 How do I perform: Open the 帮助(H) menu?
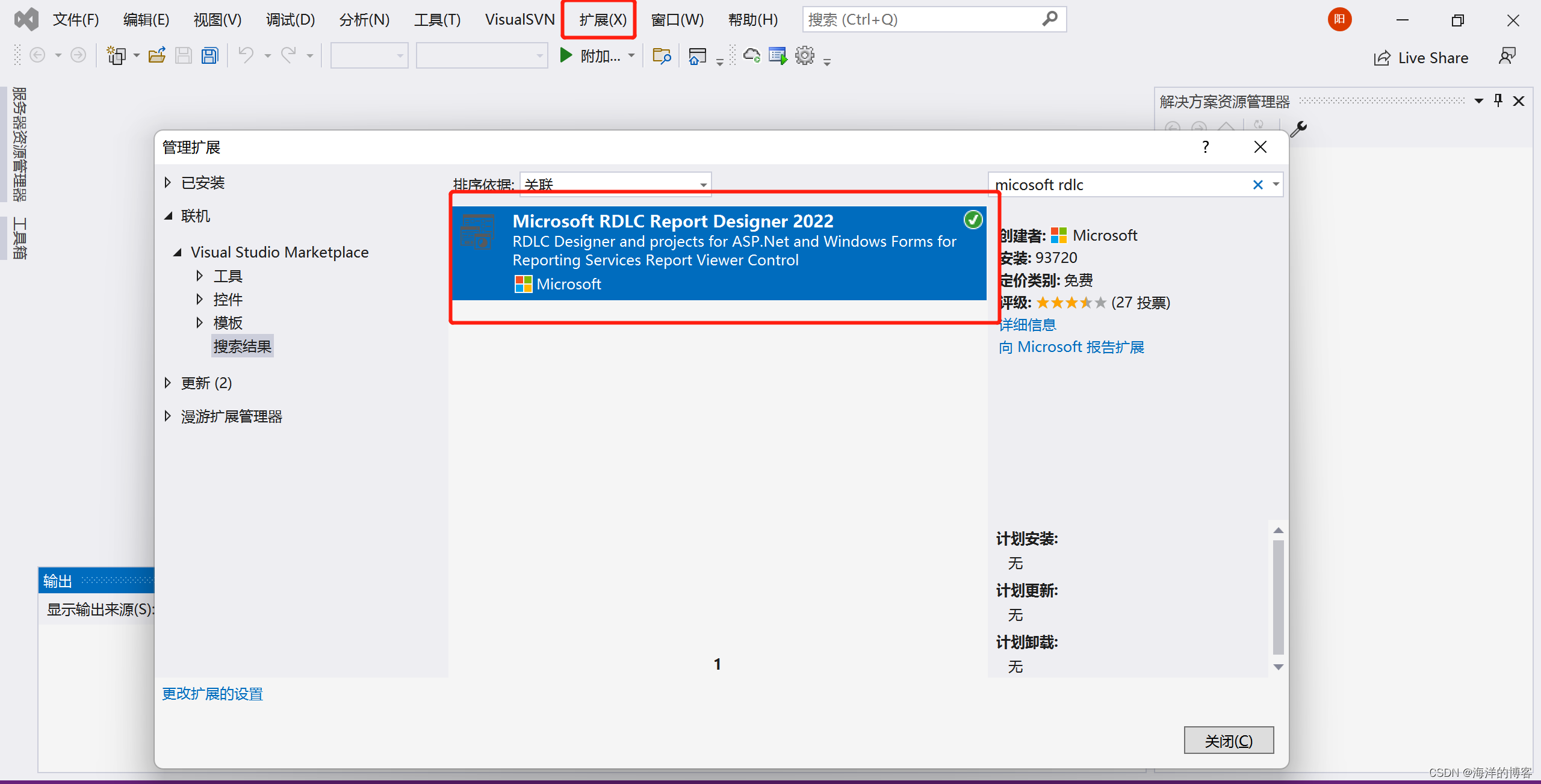click(x=753, y=20)
